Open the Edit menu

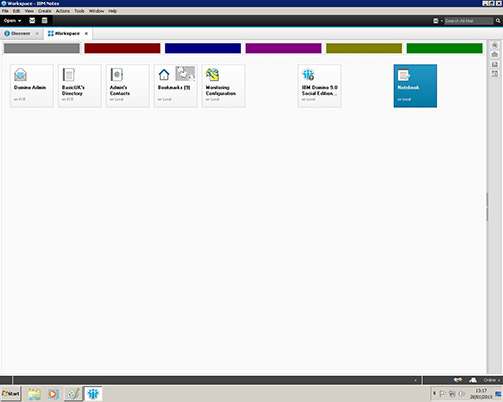[x=16, y=11]
